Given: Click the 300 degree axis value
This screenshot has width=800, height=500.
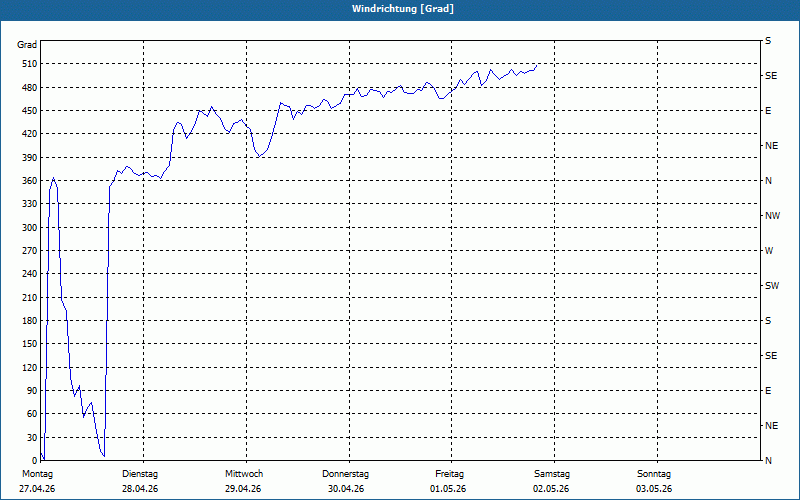Looking at the screenshot, I should [x=30, y=228].
